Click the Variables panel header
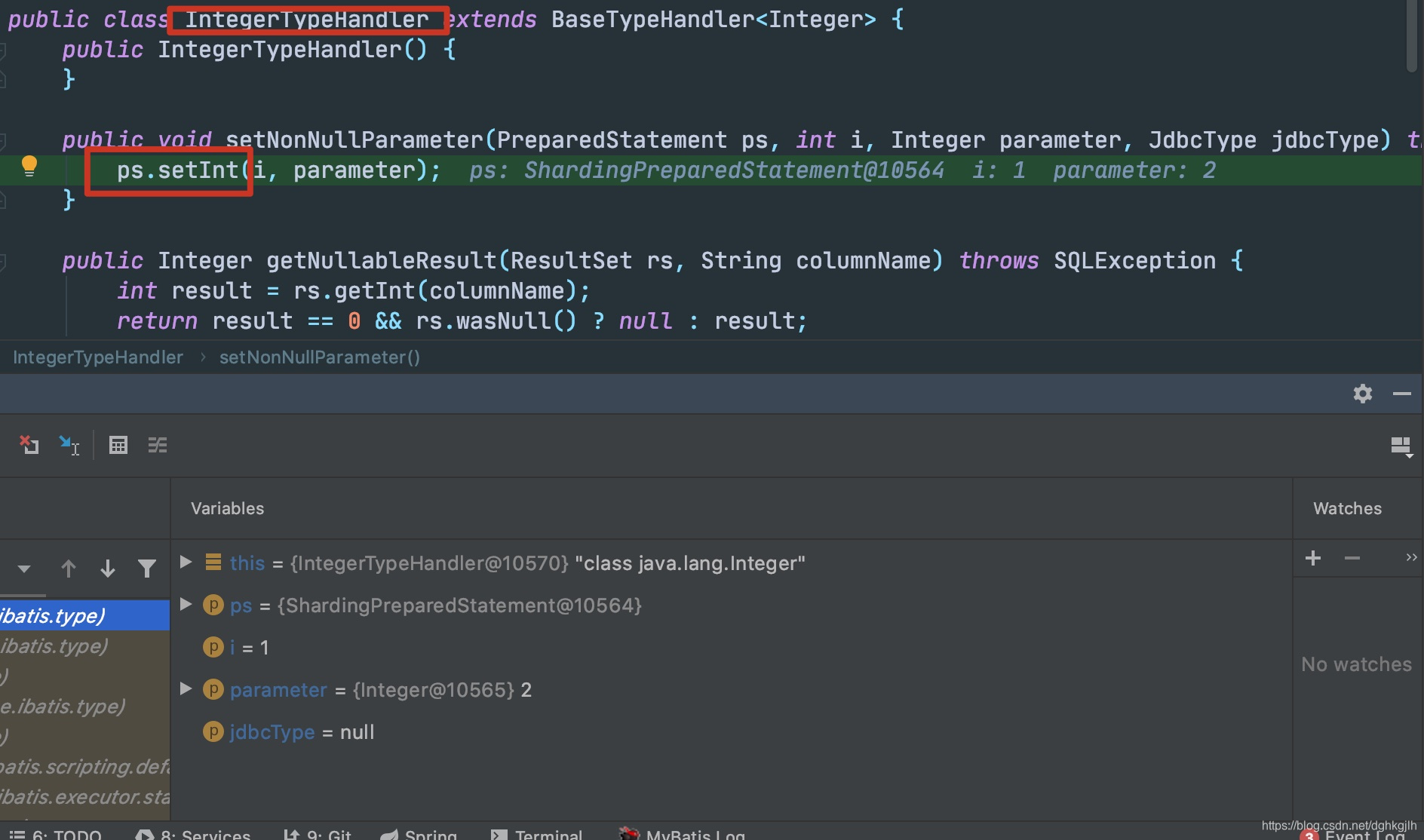1424x840 pixels. (x=227, y=508)
